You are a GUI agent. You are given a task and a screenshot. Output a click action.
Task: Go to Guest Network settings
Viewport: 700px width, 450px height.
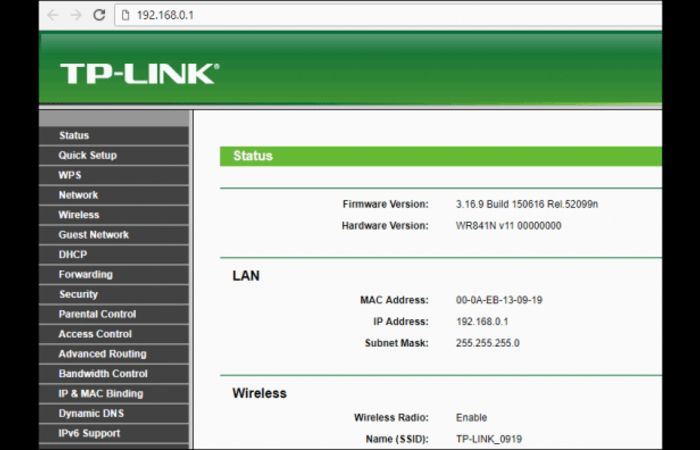click(x=114, y=235)
